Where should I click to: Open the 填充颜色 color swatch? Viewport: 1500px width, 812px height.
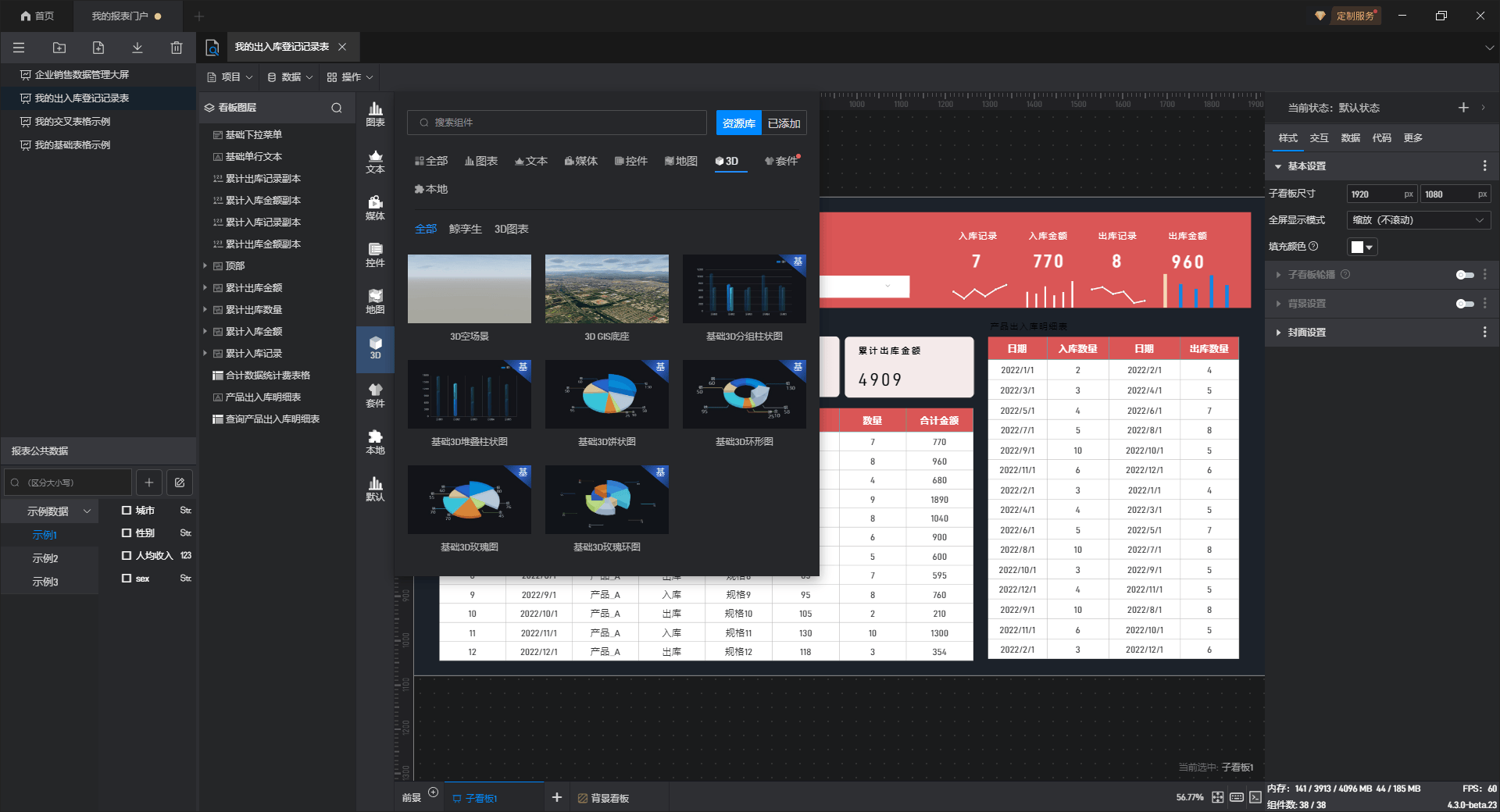(1362, 248)
